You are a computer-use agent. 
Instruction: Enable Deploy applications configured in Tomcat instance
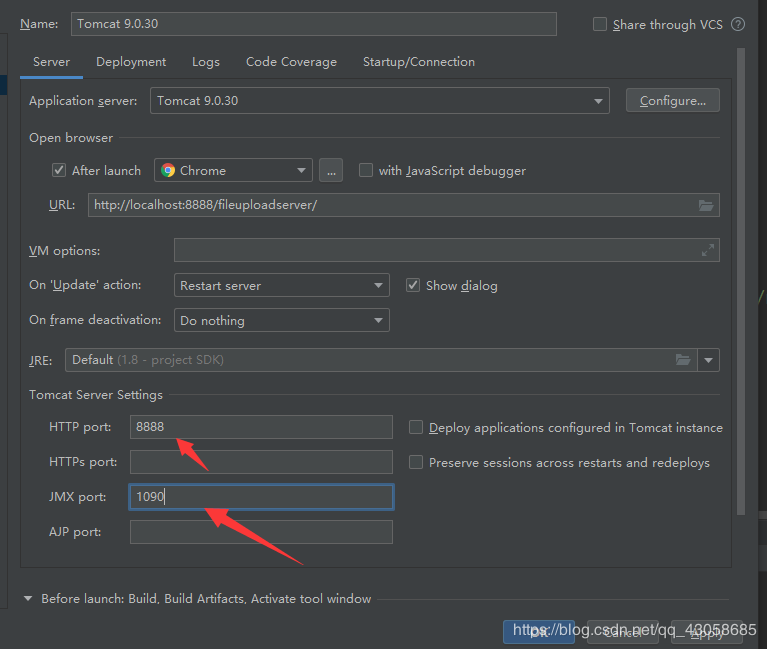[x=416, y=427]
